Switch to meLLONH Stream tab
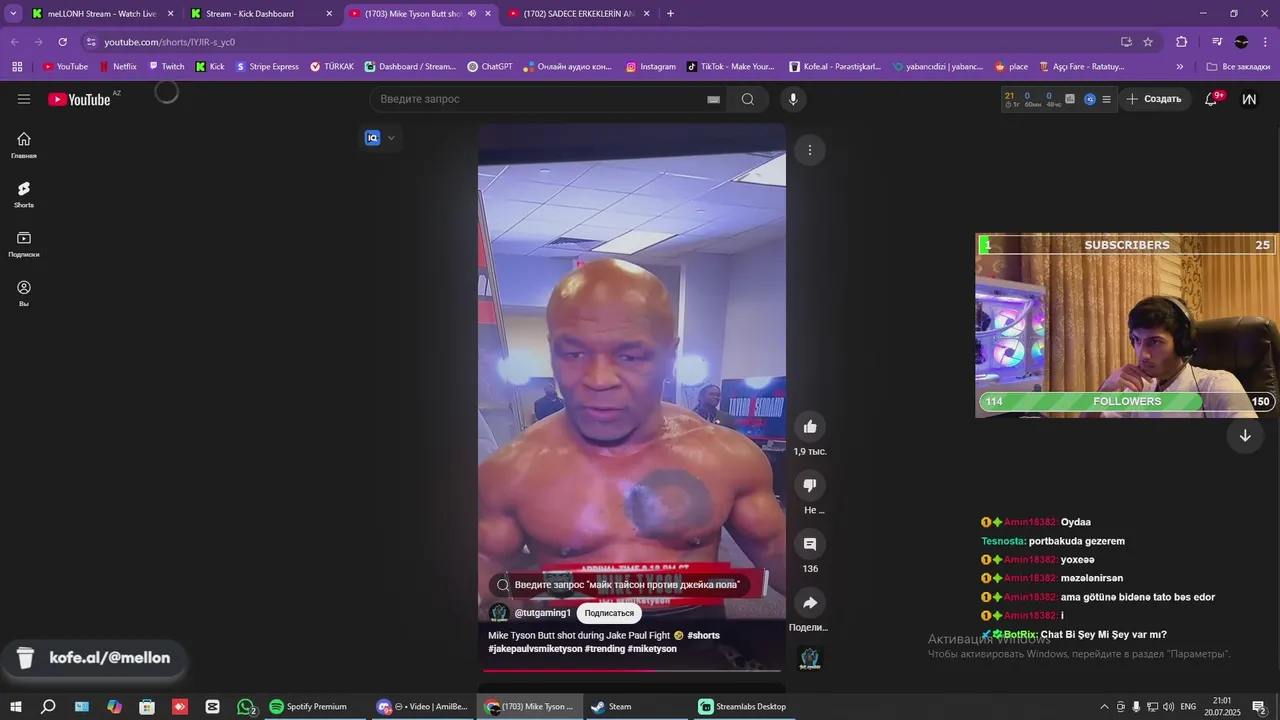Screen dimensions: 1280x720 (102, 14)
